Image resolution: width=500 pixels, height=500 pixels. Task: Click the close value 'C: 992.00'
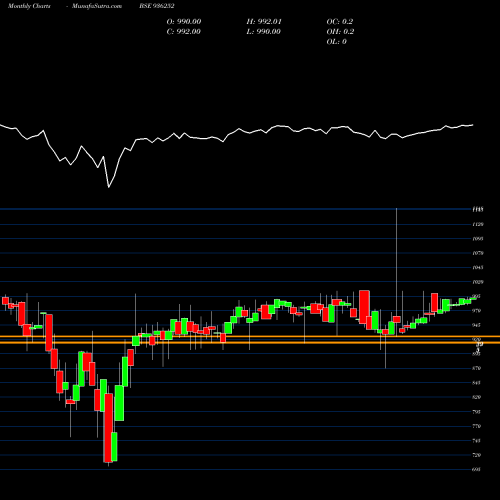[184, 32]
